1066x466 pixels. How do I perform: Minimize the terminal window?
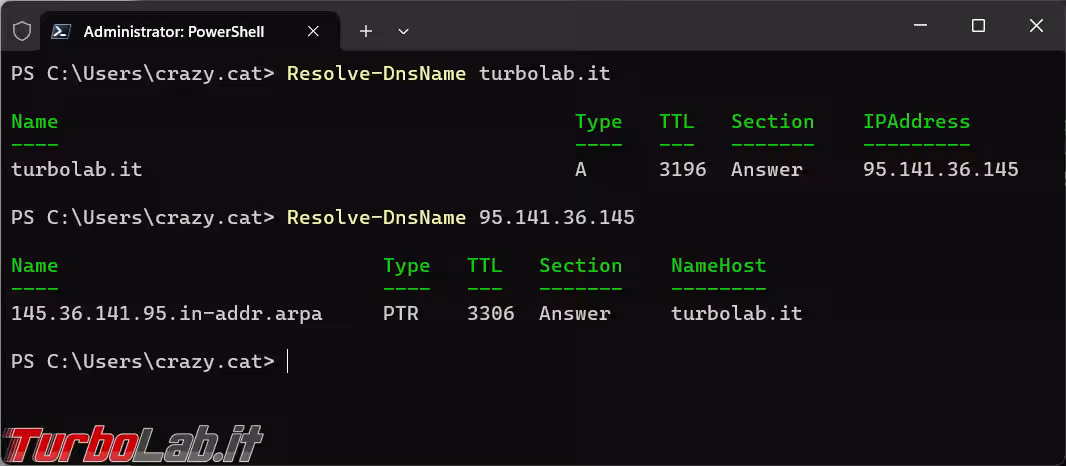pyautogui.click(x=923, y=27)
